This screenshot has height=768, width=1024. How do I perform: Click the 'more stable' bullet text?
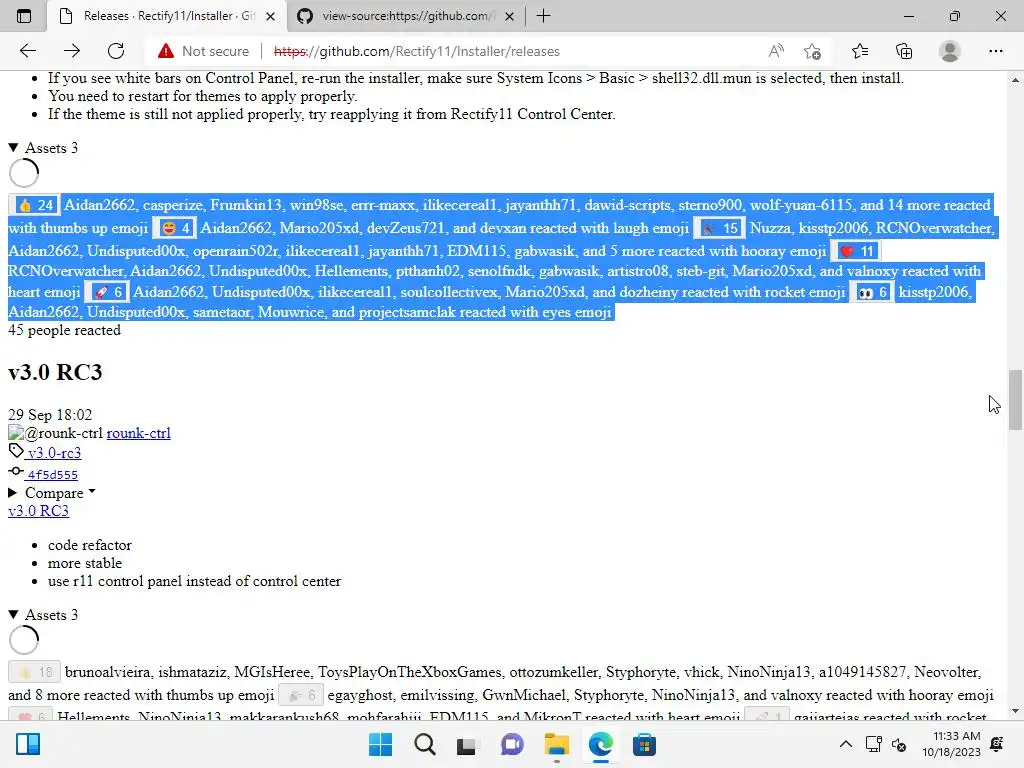pos(84,563)
